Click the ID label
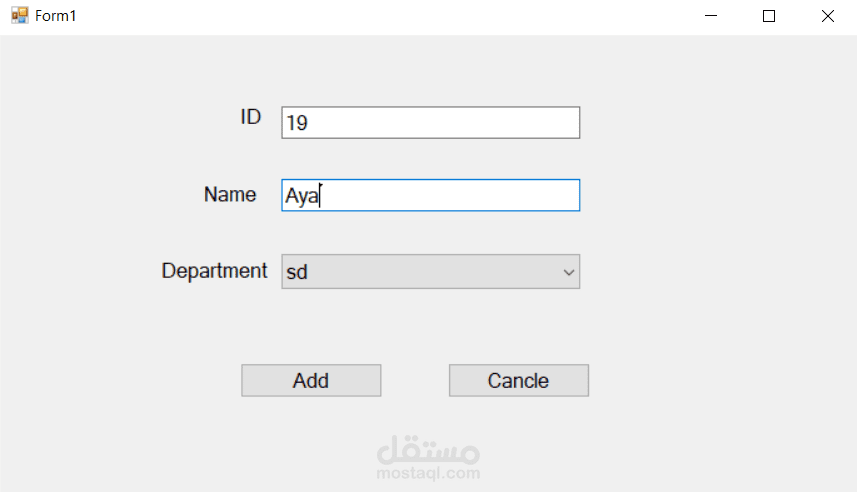The height and width of the screenshot is (492, 857). (250, 117)
